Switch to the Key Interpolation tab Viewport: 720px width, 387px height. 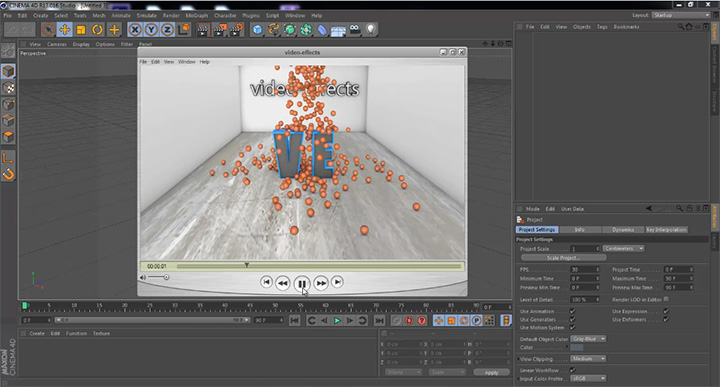click(x=666, y=230)
